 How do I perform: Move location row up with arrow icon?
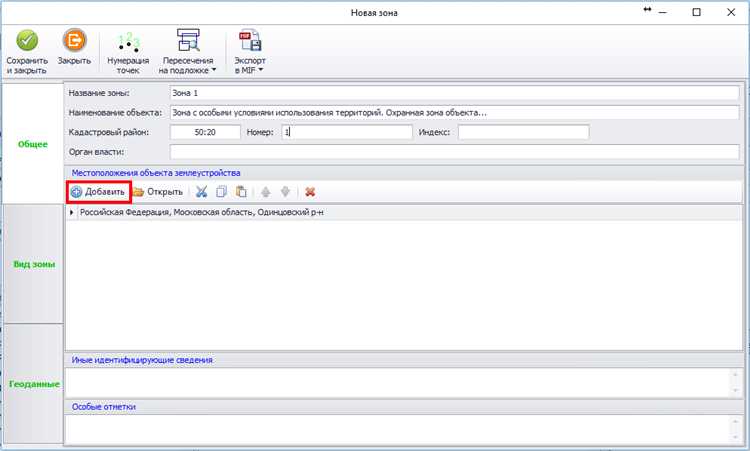[x=266, y=191]
